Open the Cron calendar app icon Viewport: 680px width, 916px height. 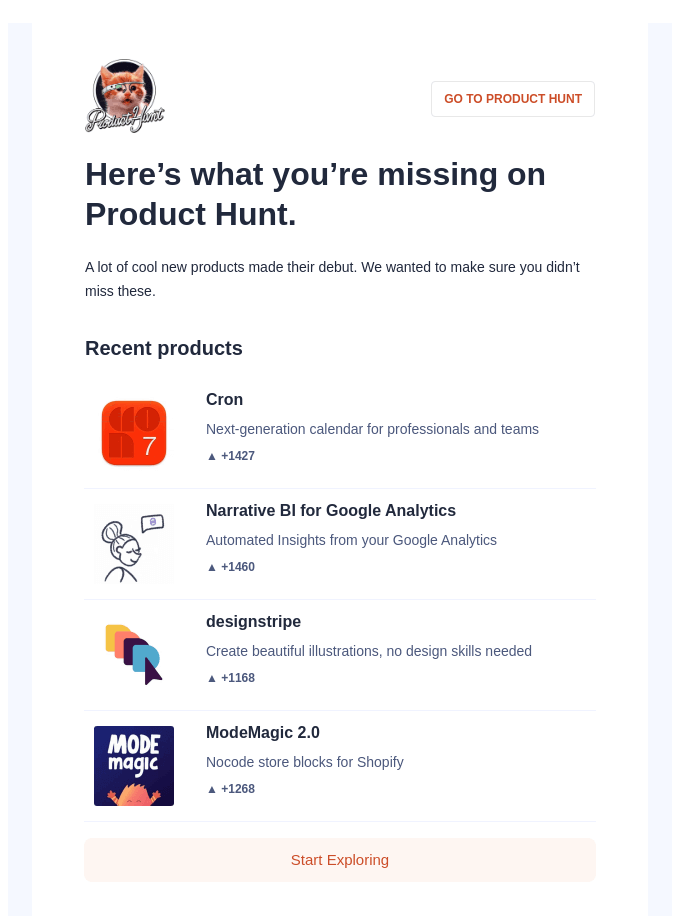point(134,433)
